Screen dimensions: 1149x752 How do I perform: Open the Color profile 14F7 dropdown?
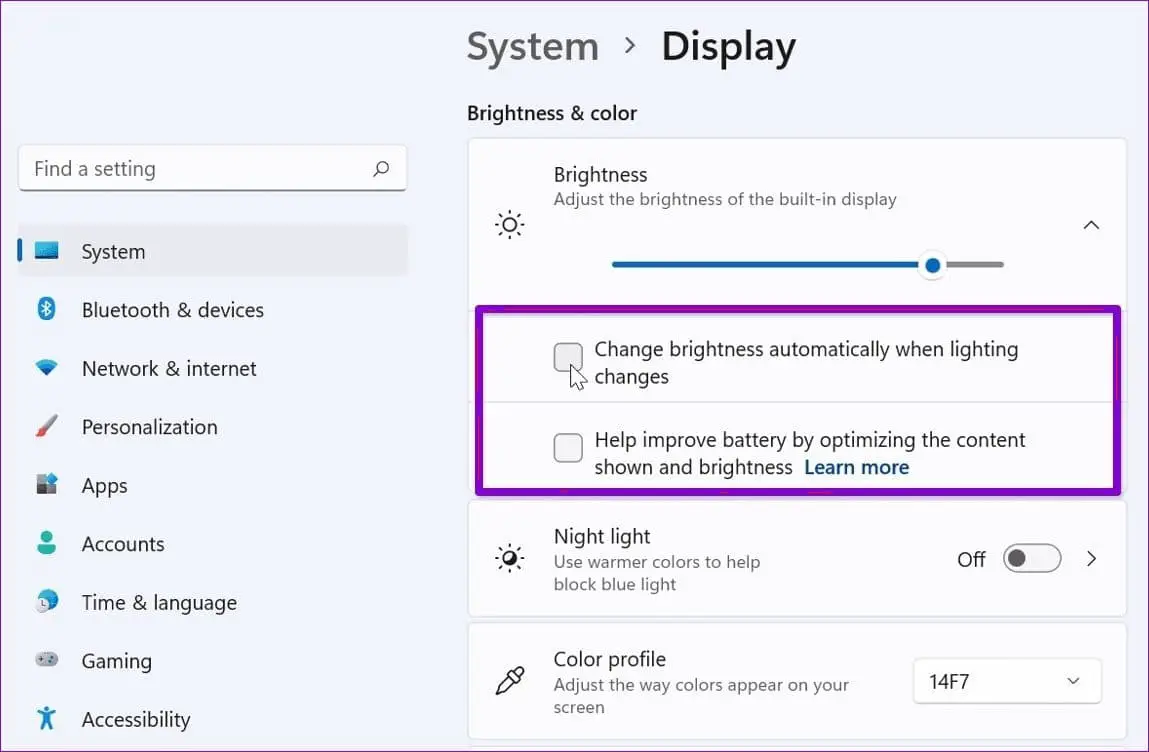[x=1006, y=681]
